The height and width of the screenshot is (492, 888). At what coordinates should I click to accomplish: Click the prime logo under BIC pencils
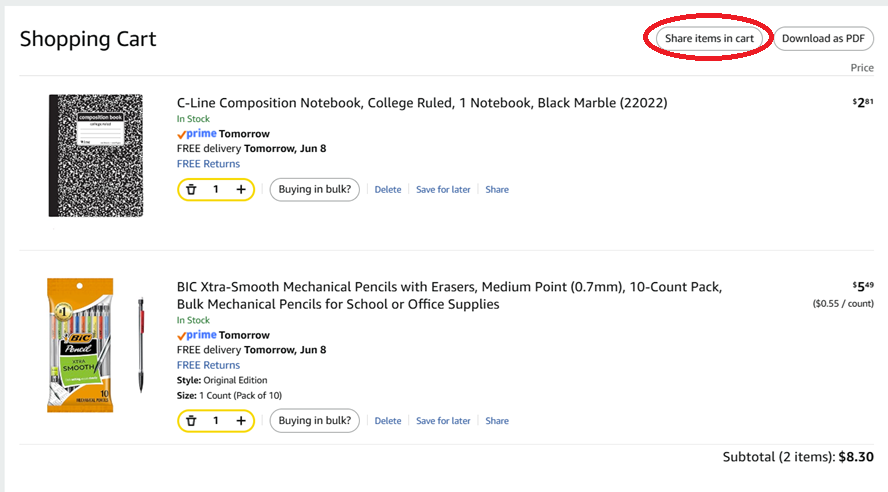(197, 335)
